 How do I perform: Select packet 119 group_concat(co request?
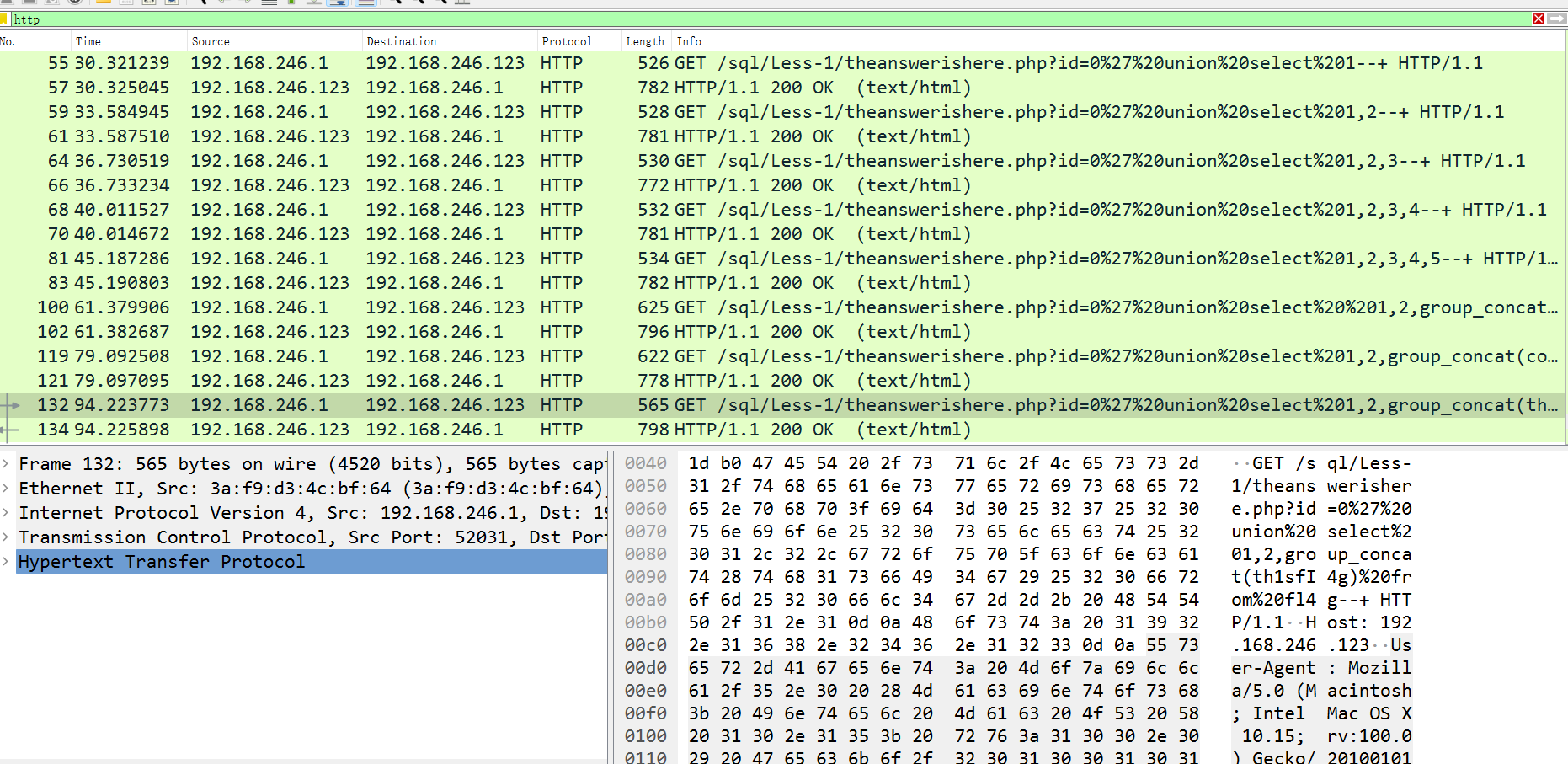[783, 356]
